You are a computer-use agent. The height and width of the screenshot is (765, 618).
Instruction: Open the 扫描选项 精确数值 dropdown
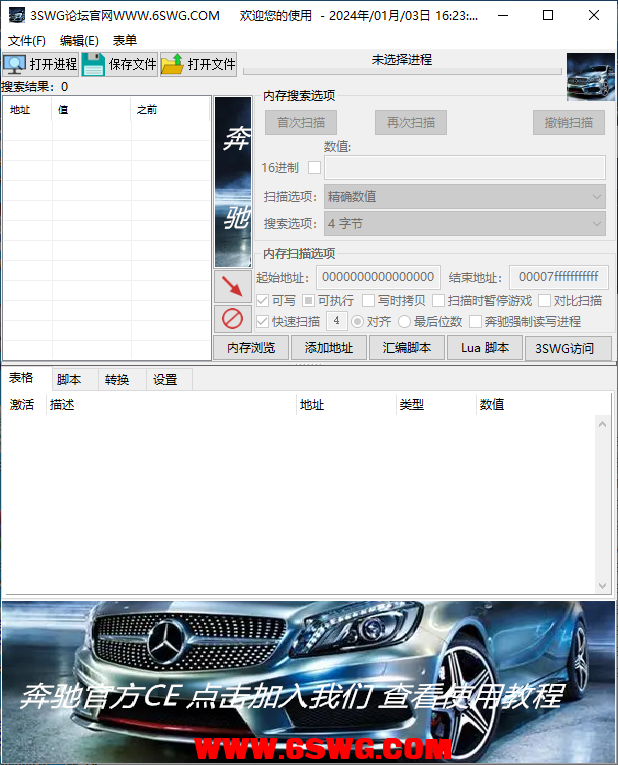[465, 197]
